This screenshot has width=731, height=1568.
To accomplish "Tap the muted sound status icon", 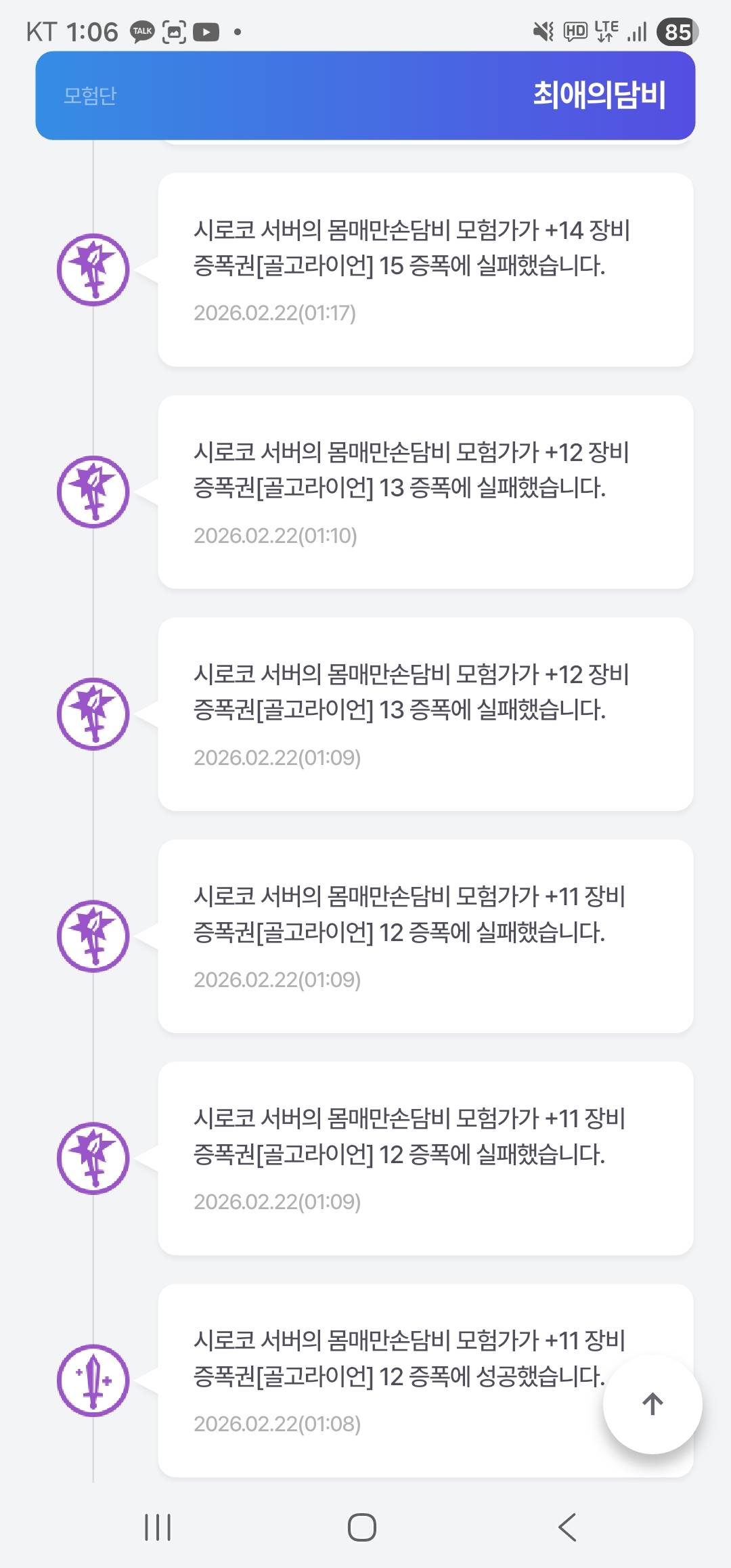I will tap(543, 31).
